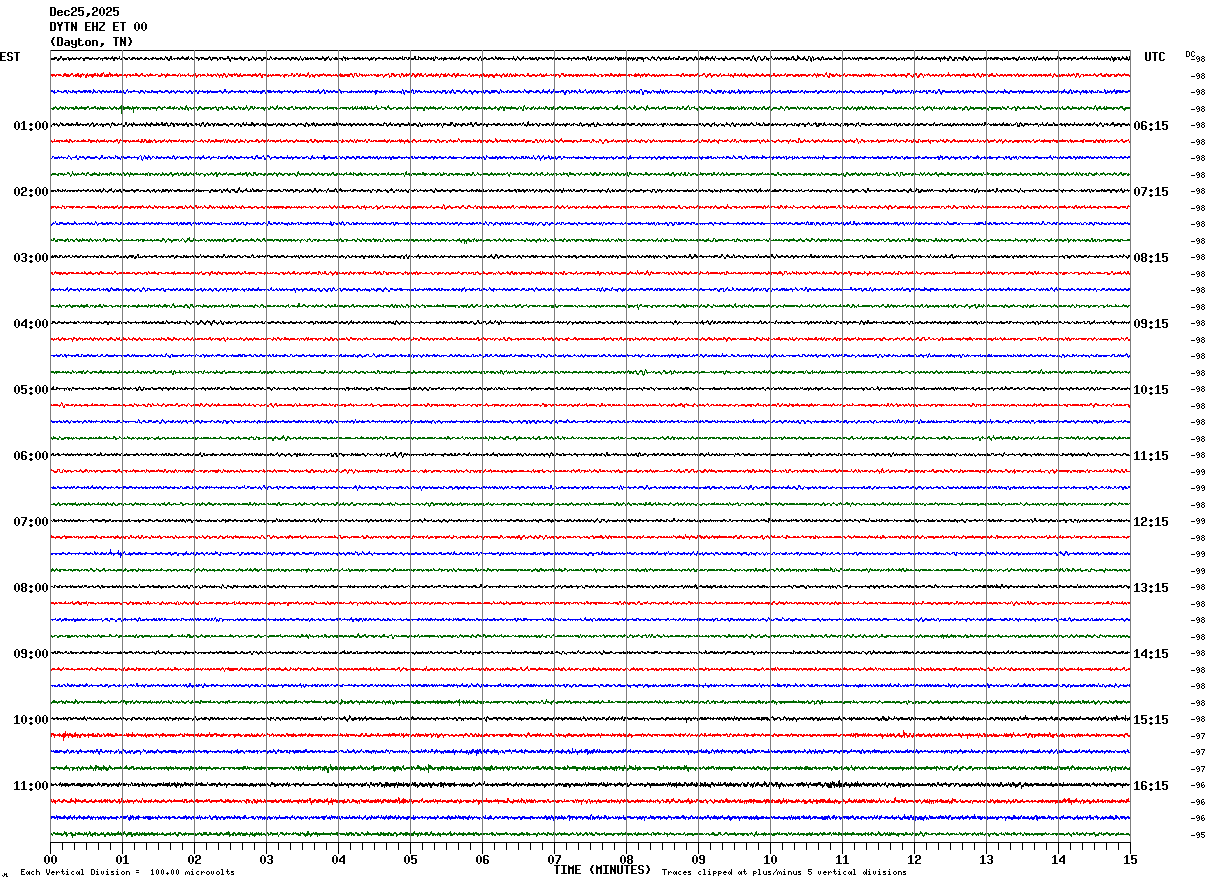Click minute 15 on the time axis
Viewport: 1210px width, 886px height.
tap(1130, 859)
